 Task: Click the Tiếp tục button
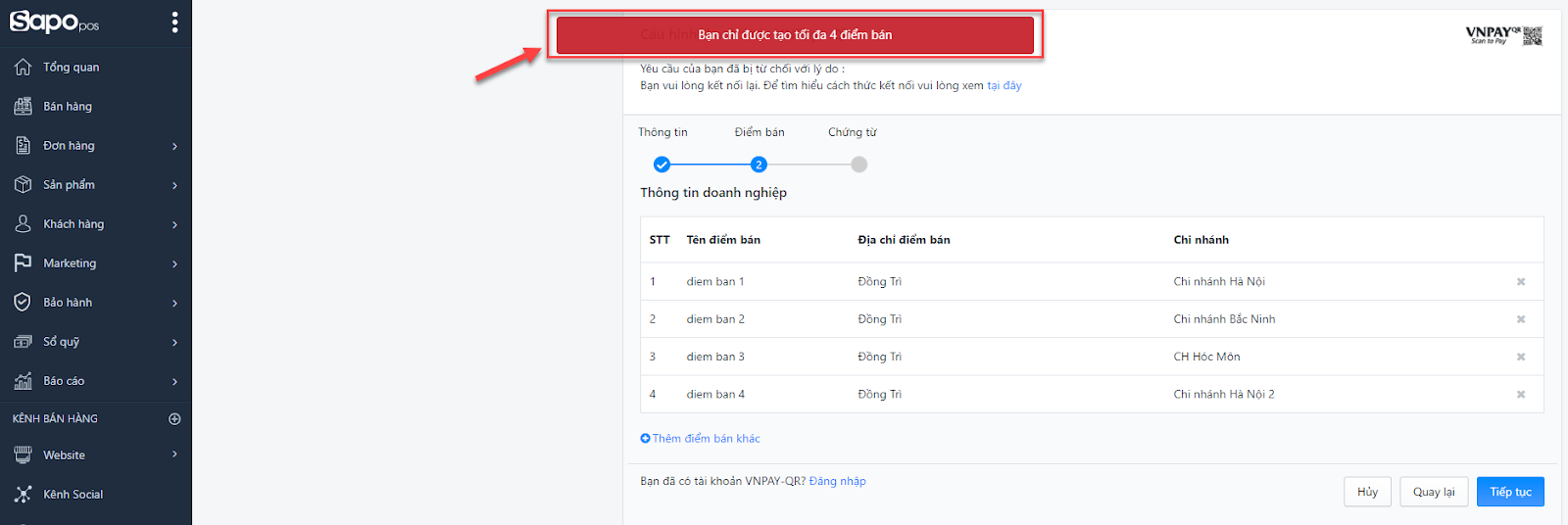pyautogui.click(x=1510, y=492)
